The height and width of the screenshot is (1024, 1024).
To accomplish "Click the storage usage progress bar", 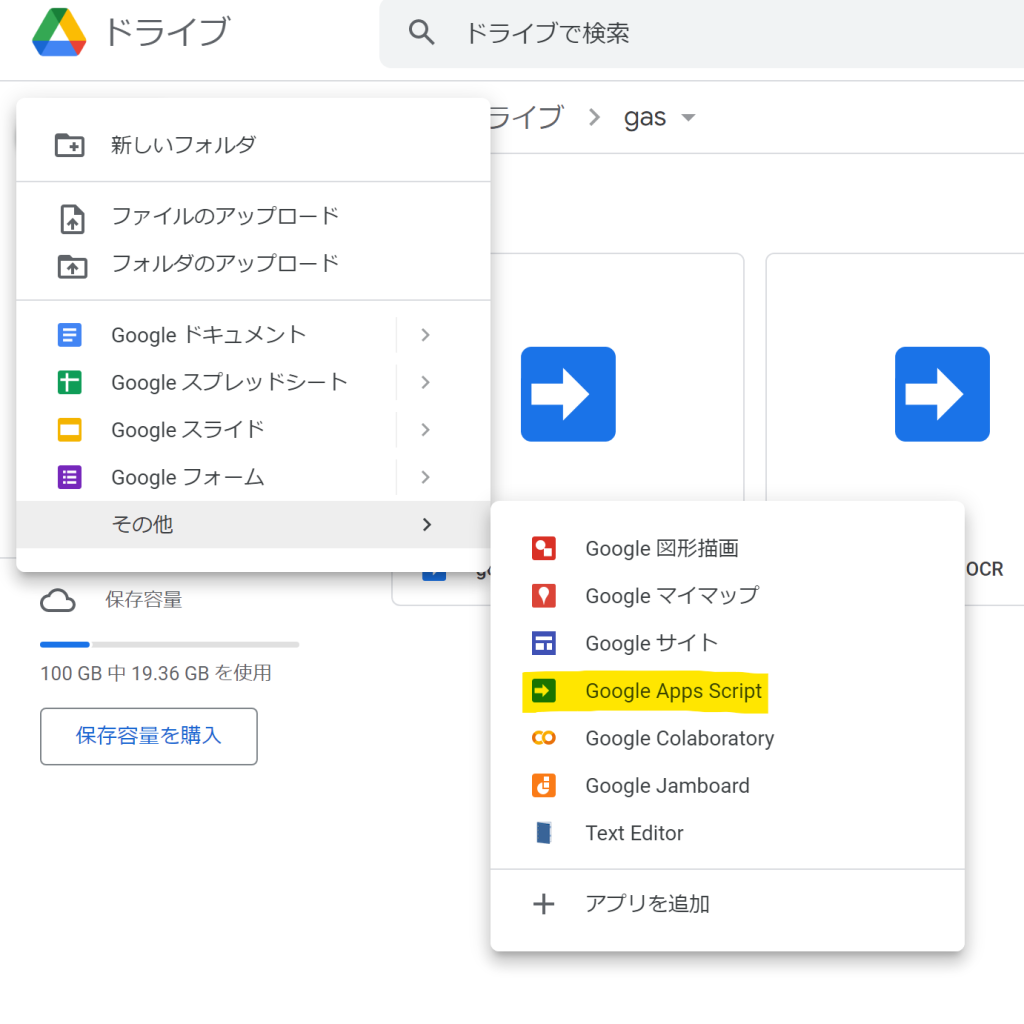I will pyautogui.click(x=170, y=645).
